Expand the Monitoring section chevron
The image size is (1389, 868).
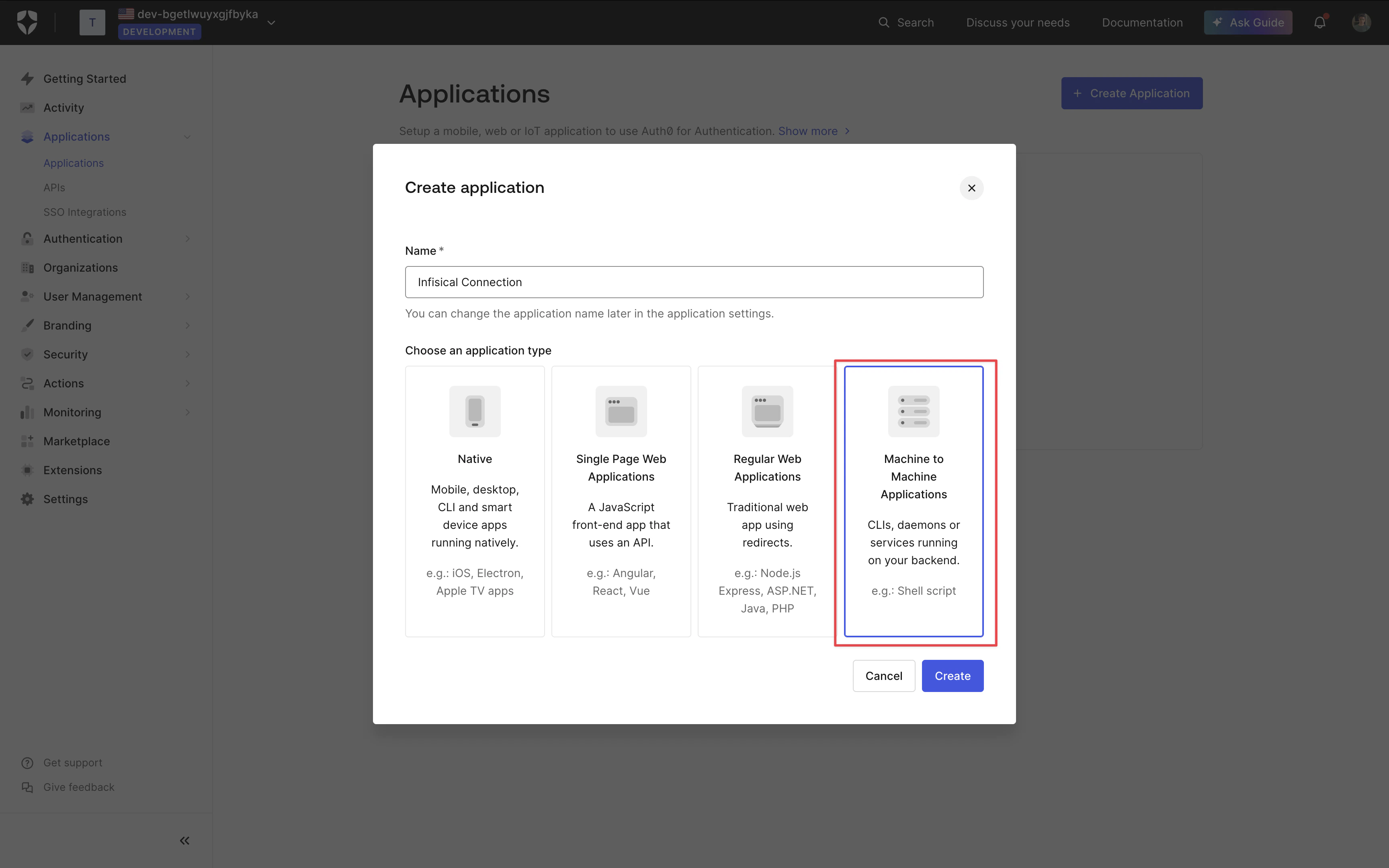coord(187,412)
